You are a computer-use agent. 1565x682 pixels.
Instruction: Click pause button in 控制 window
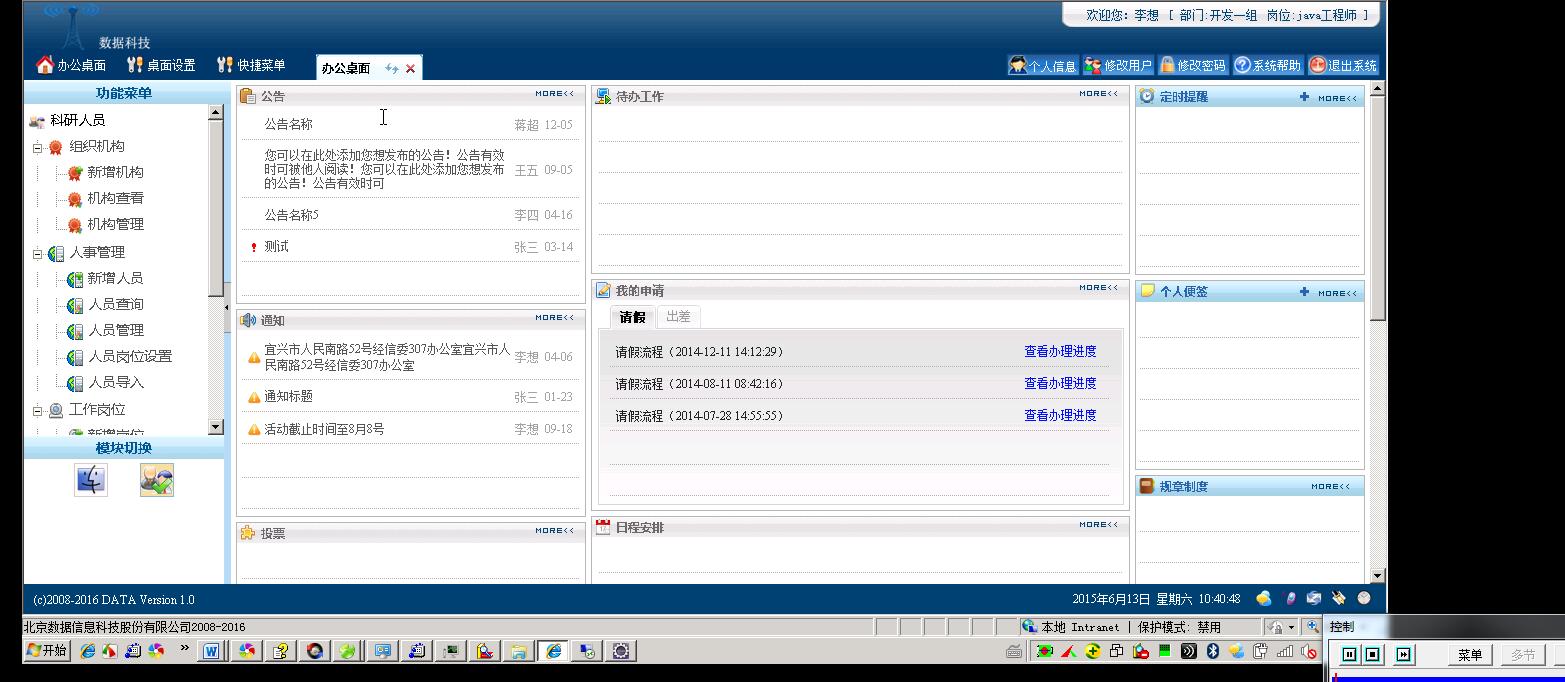tap(1349, 655)
